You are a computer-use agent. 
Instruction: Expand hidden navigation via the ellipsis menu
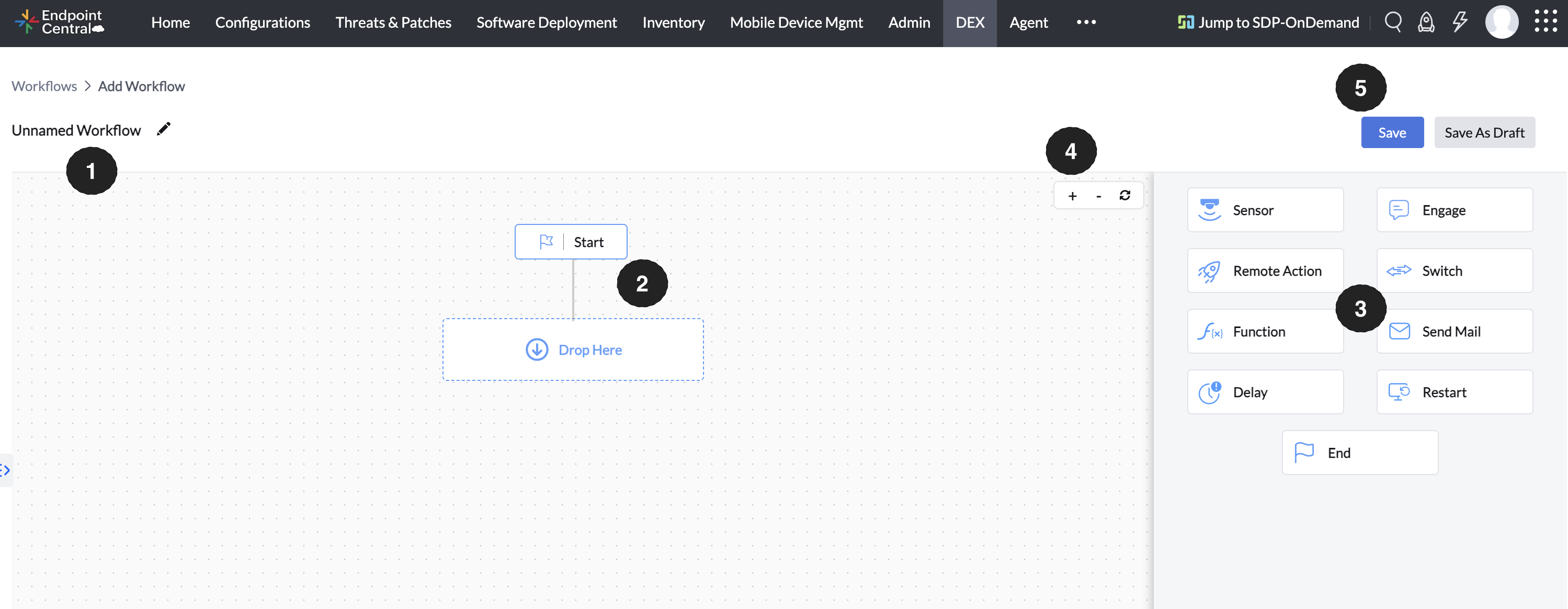(x=1085, y=22)
